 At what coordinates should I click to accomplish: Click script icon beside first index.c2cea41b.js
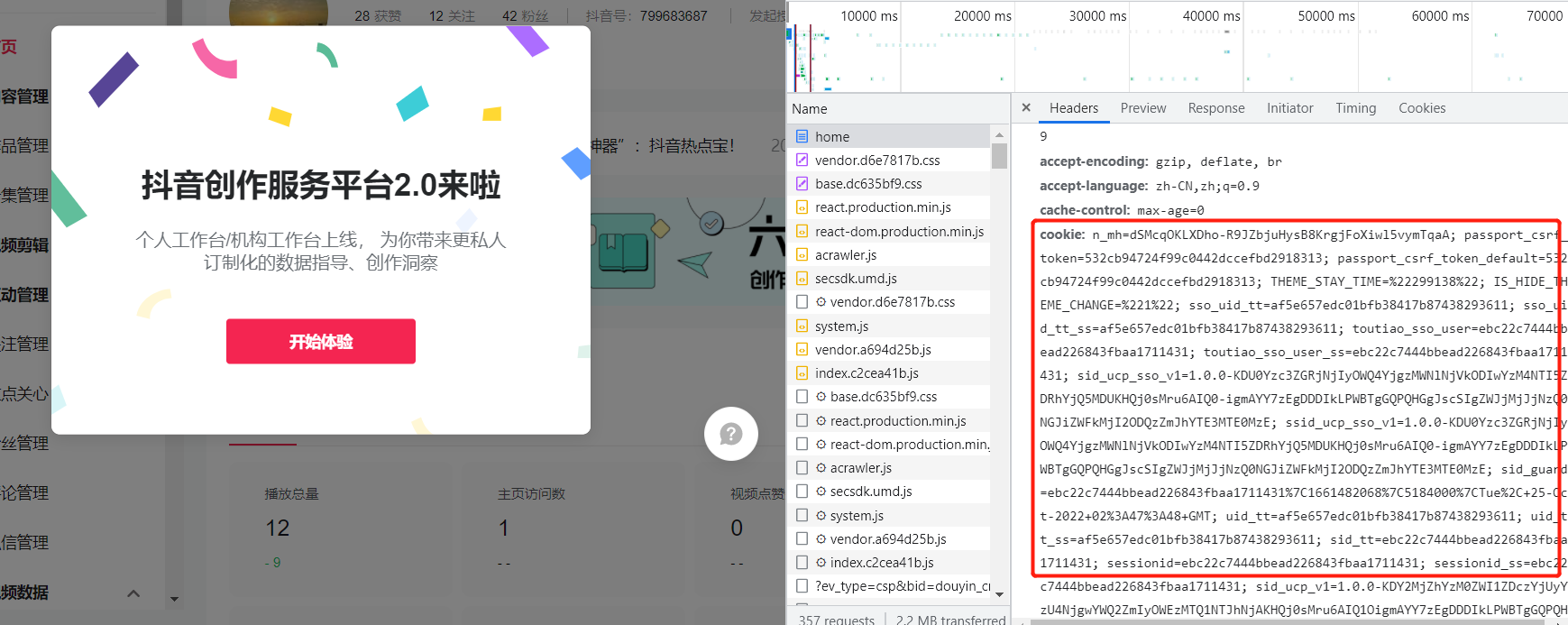click(x=802, y=372)
